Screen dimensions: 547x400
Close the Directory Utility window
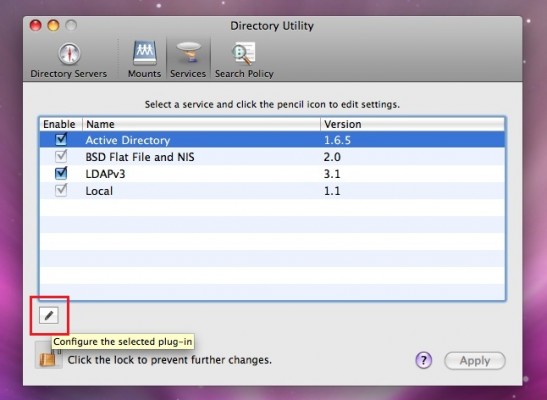[x=36, y=25]
